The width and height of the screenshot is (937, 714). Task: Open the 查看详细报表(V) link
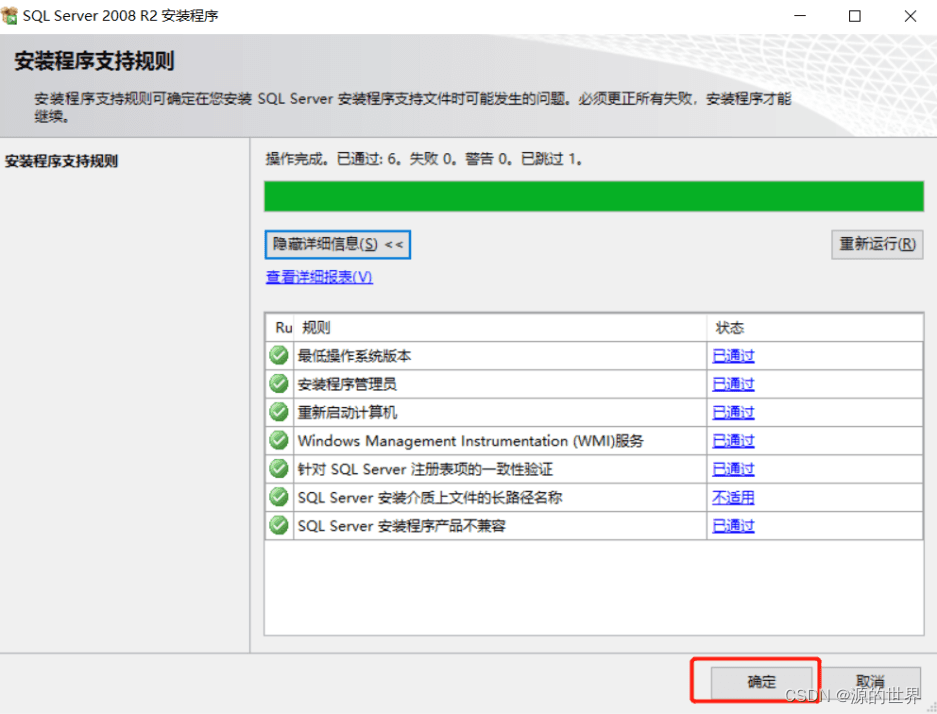(319, 277)
